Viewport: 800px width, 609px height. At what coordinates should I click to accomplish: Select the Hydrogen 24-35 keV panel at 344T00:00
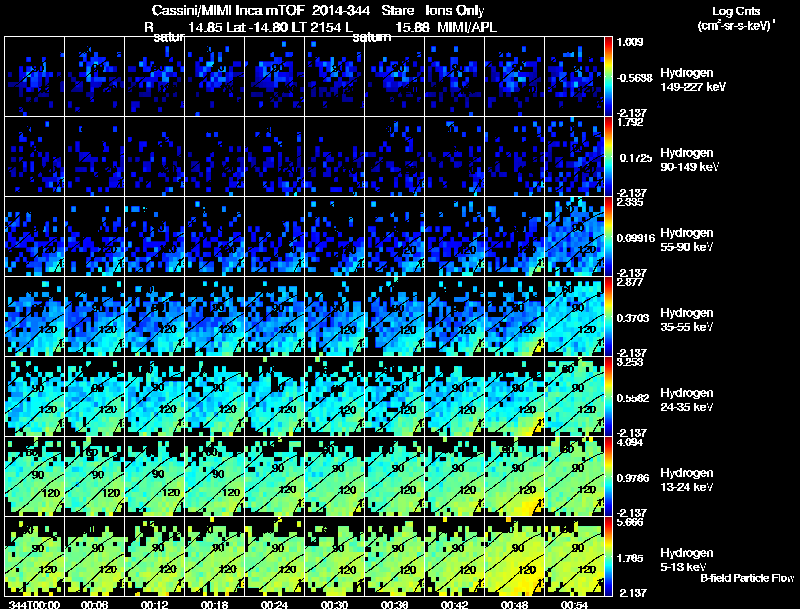(35, 397)
